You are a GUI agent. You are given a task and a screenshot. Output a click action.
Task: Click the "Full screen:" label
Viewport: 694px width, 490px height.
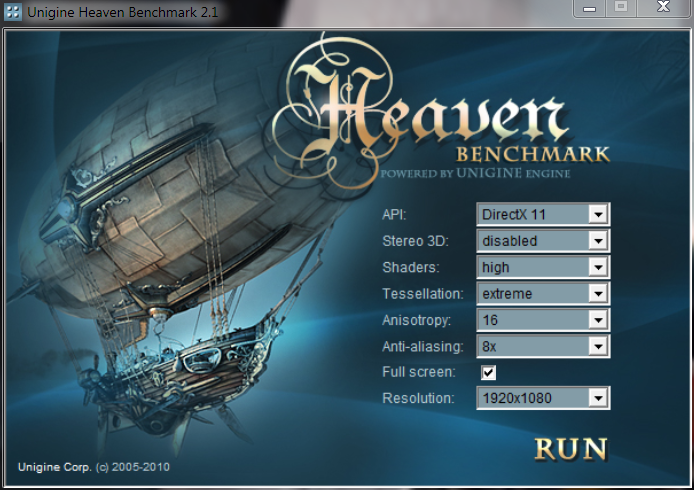419,372
